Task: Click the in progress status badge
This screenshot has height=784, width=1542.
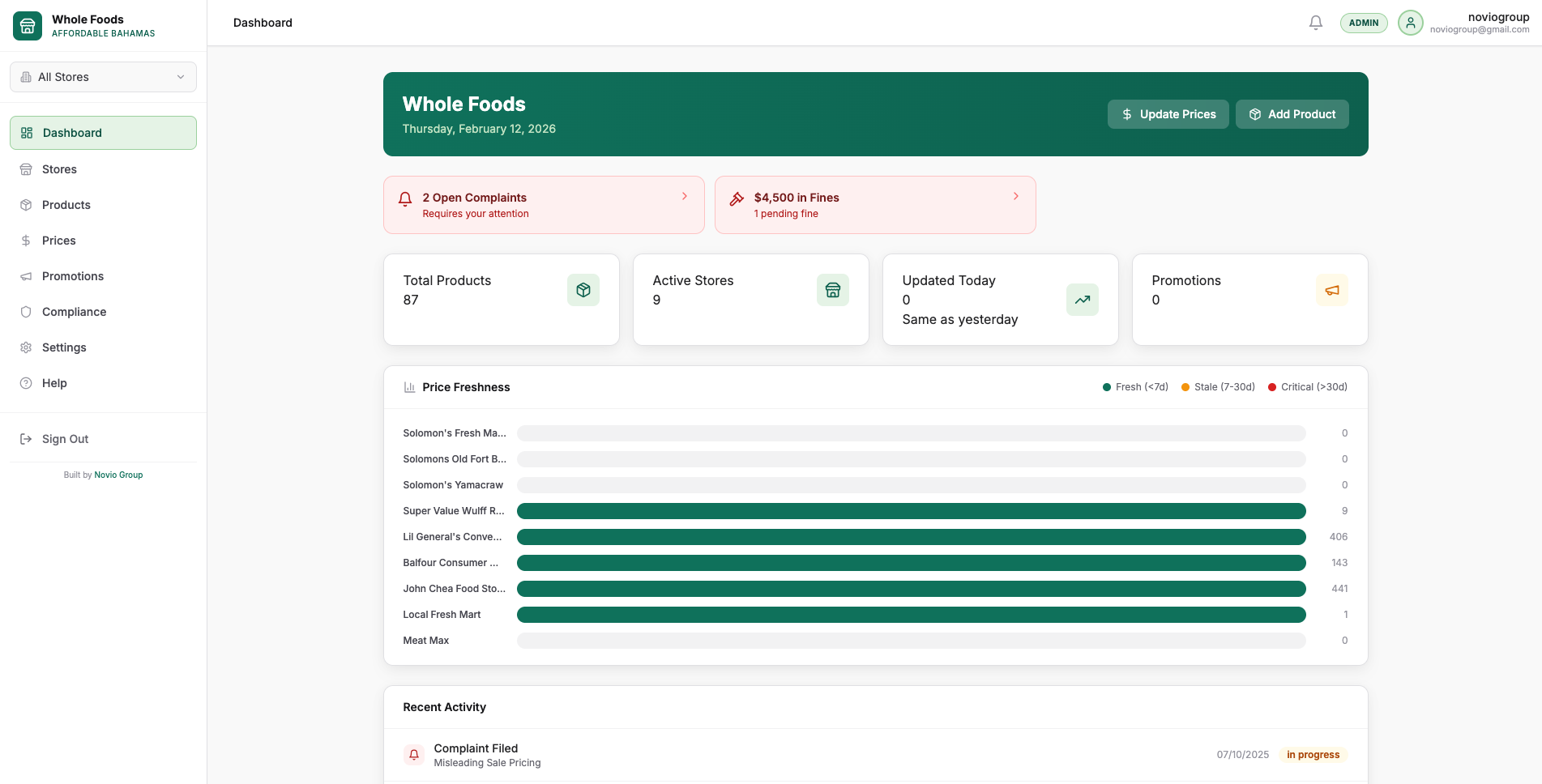Action: point(1313,754)
